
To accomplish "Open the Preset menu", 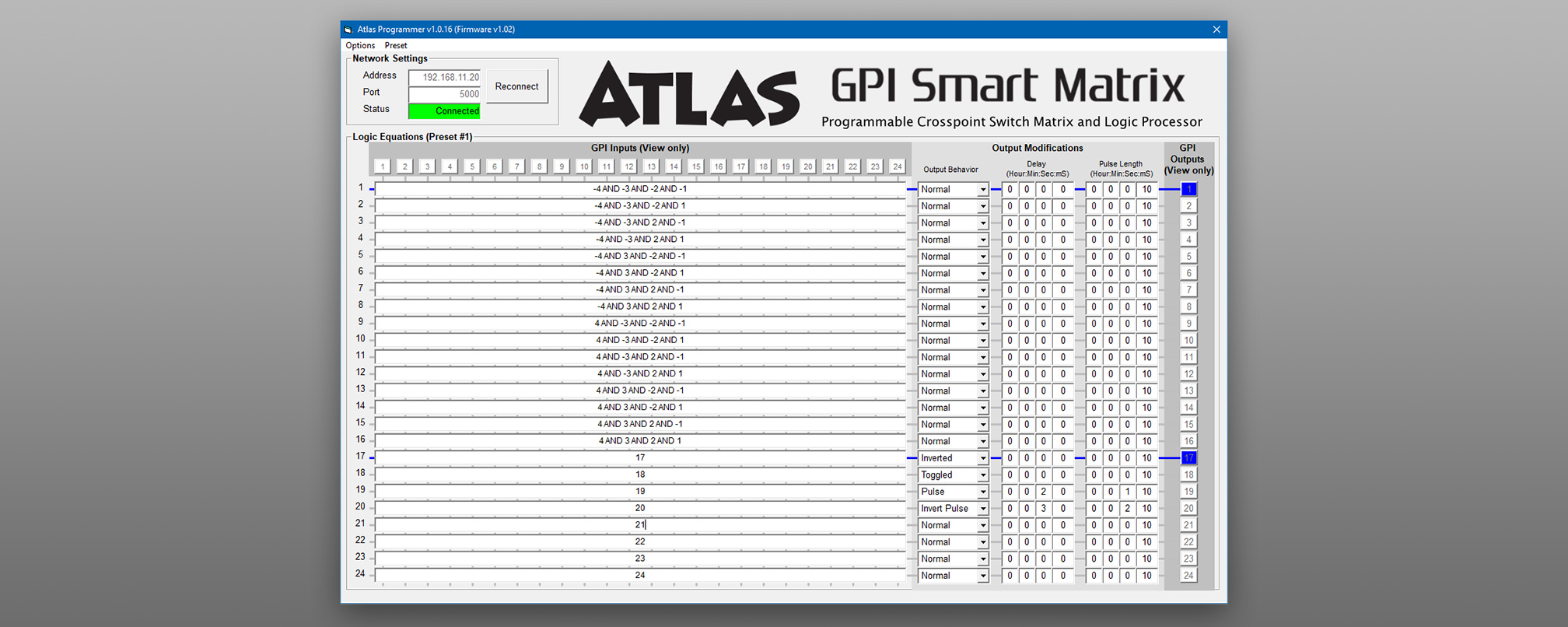I will click(396, 45).
